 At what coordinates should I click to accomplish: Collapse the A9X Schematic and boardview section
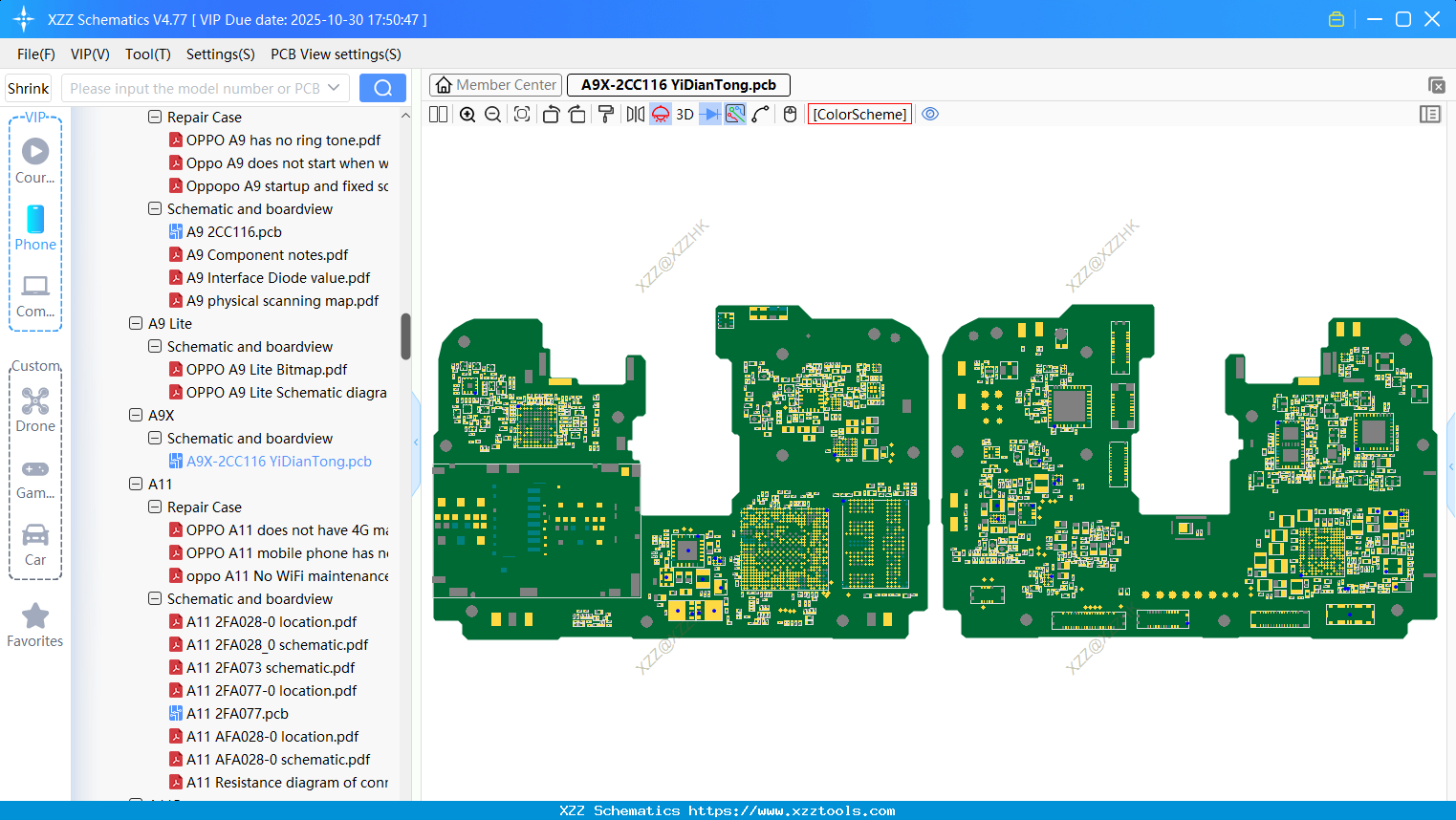[x=155, y=438]
